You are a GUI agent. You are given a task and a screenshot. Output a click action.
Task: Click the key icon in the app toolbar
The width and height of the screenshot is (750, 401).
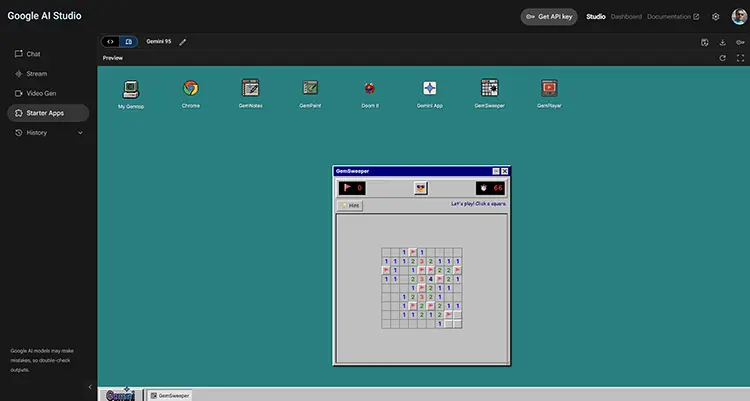pyautogui.click(x=740, y=43)
